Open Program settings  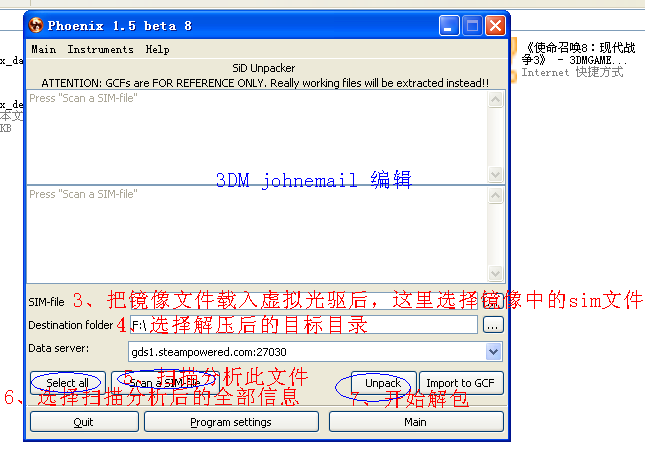[x=231, y=422]
